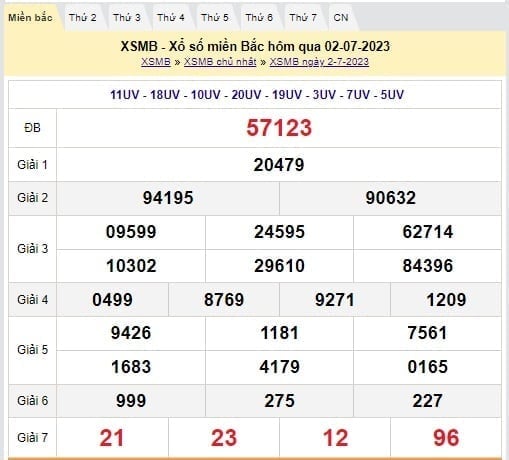The image size is (509, 460).
Task: Click the Giải 6 label
Action: [32, 401]
